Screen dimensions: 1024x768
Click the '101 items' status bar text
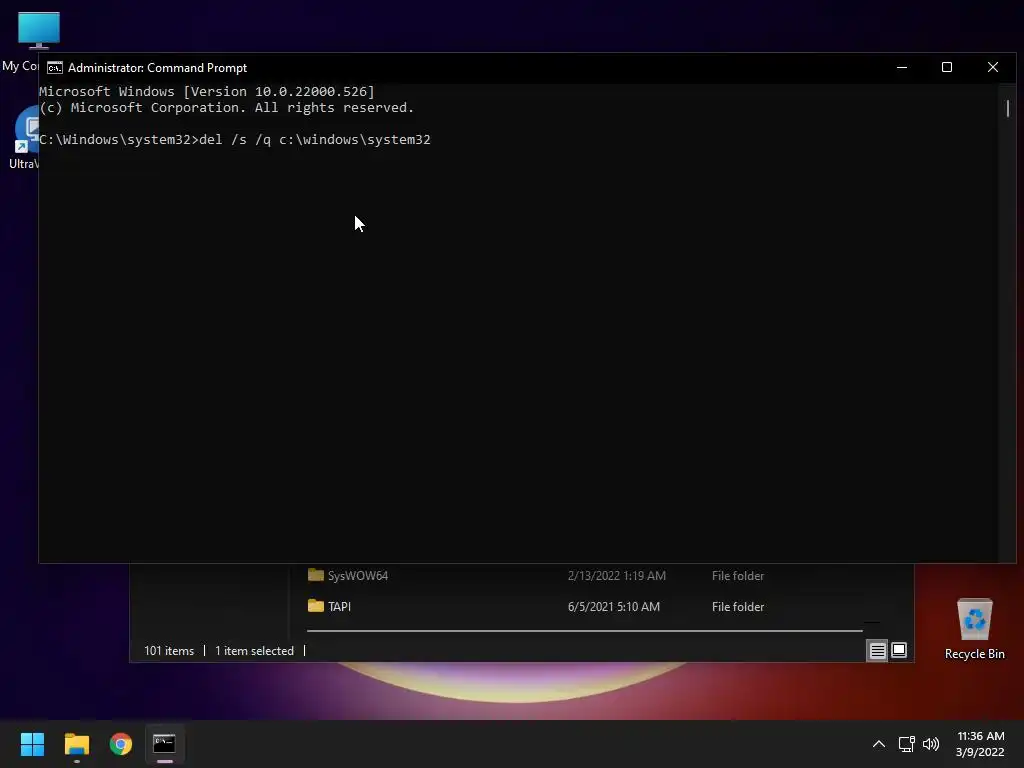pyautogui.click(x=169, y=651)
